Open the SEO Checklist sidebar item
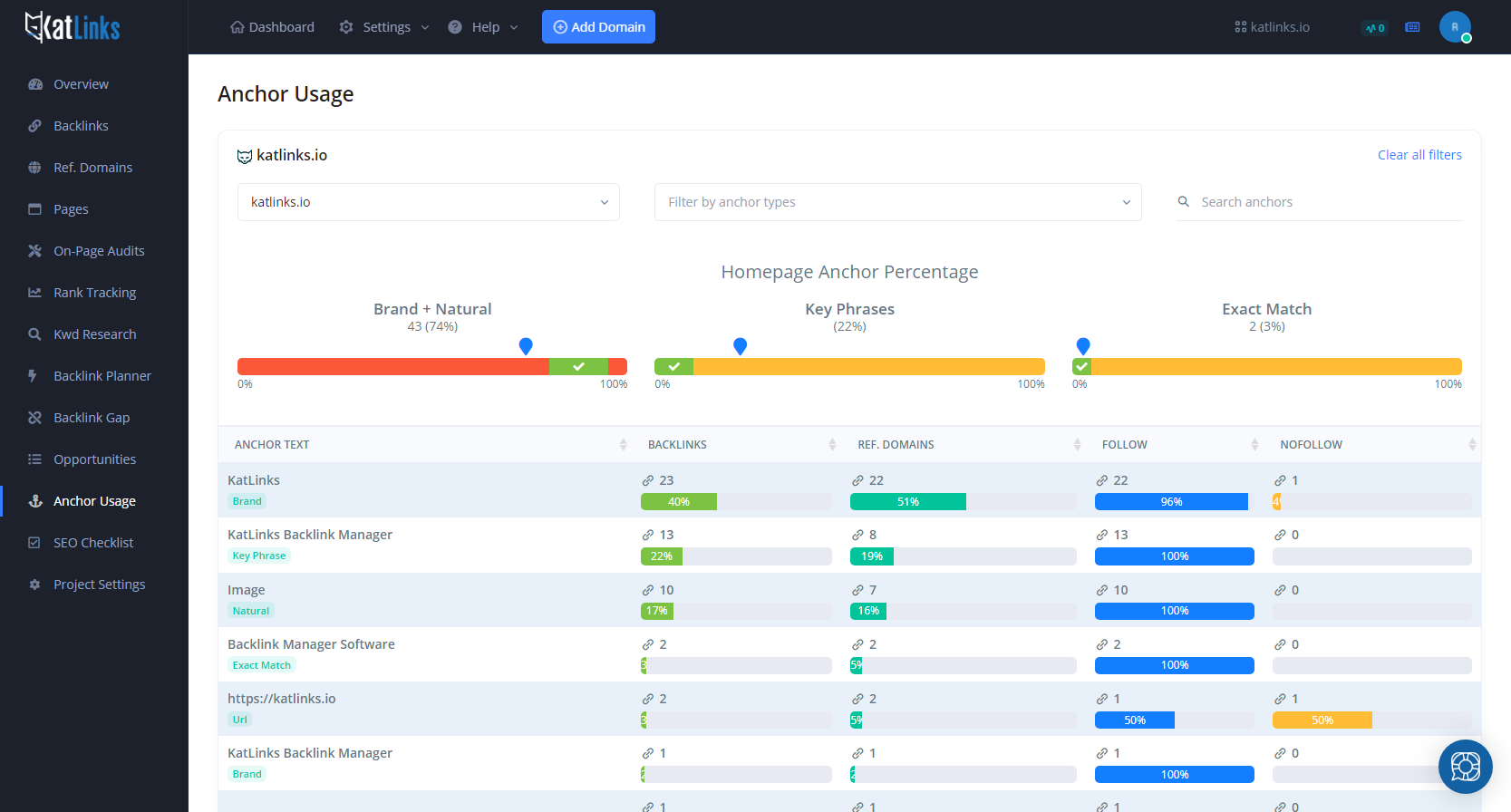The height and width of the screenshot is (812, 1511). (92, 543)
